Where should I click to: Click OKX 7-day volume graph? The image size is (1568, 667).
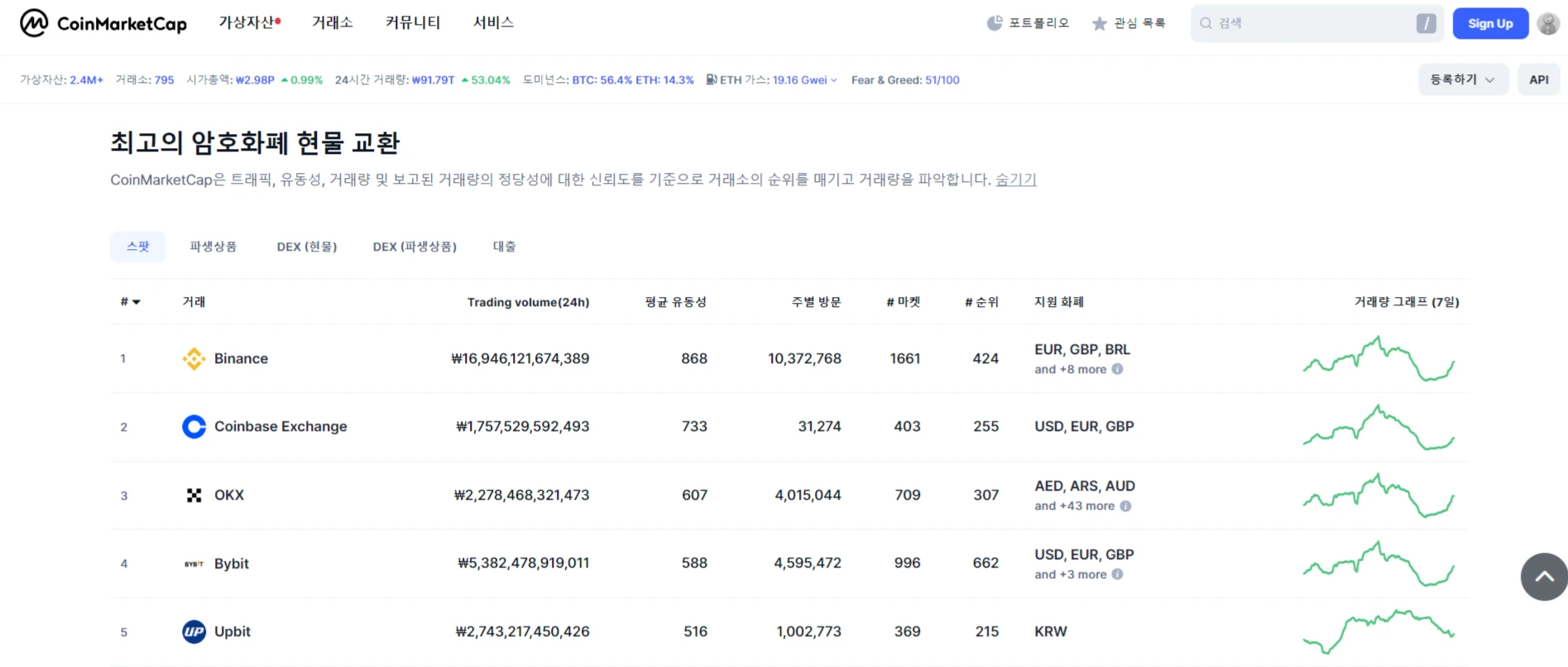1379,495
